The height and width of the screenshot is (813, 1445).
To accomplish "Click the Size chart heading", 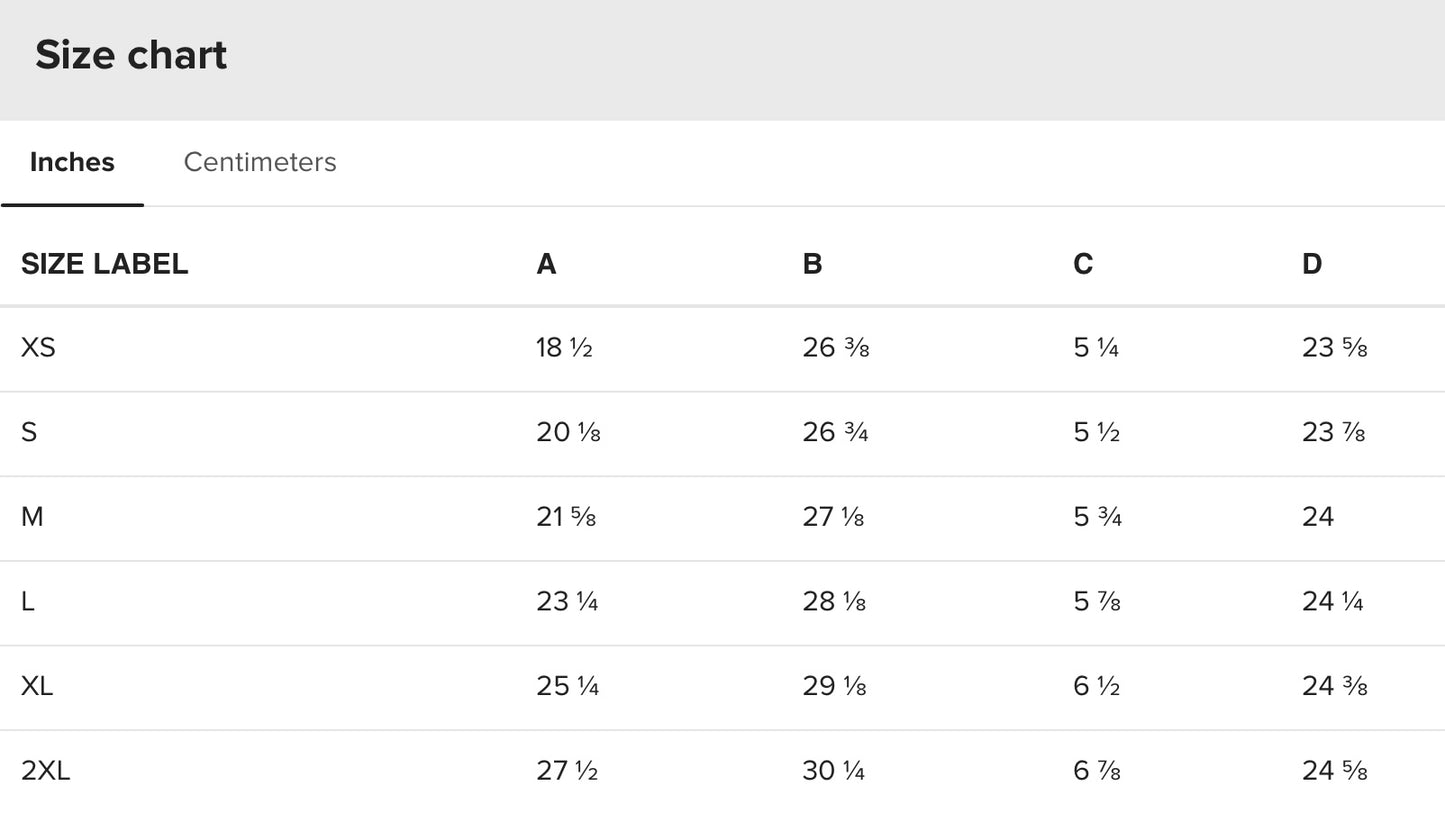I will [x=131, y=55].
